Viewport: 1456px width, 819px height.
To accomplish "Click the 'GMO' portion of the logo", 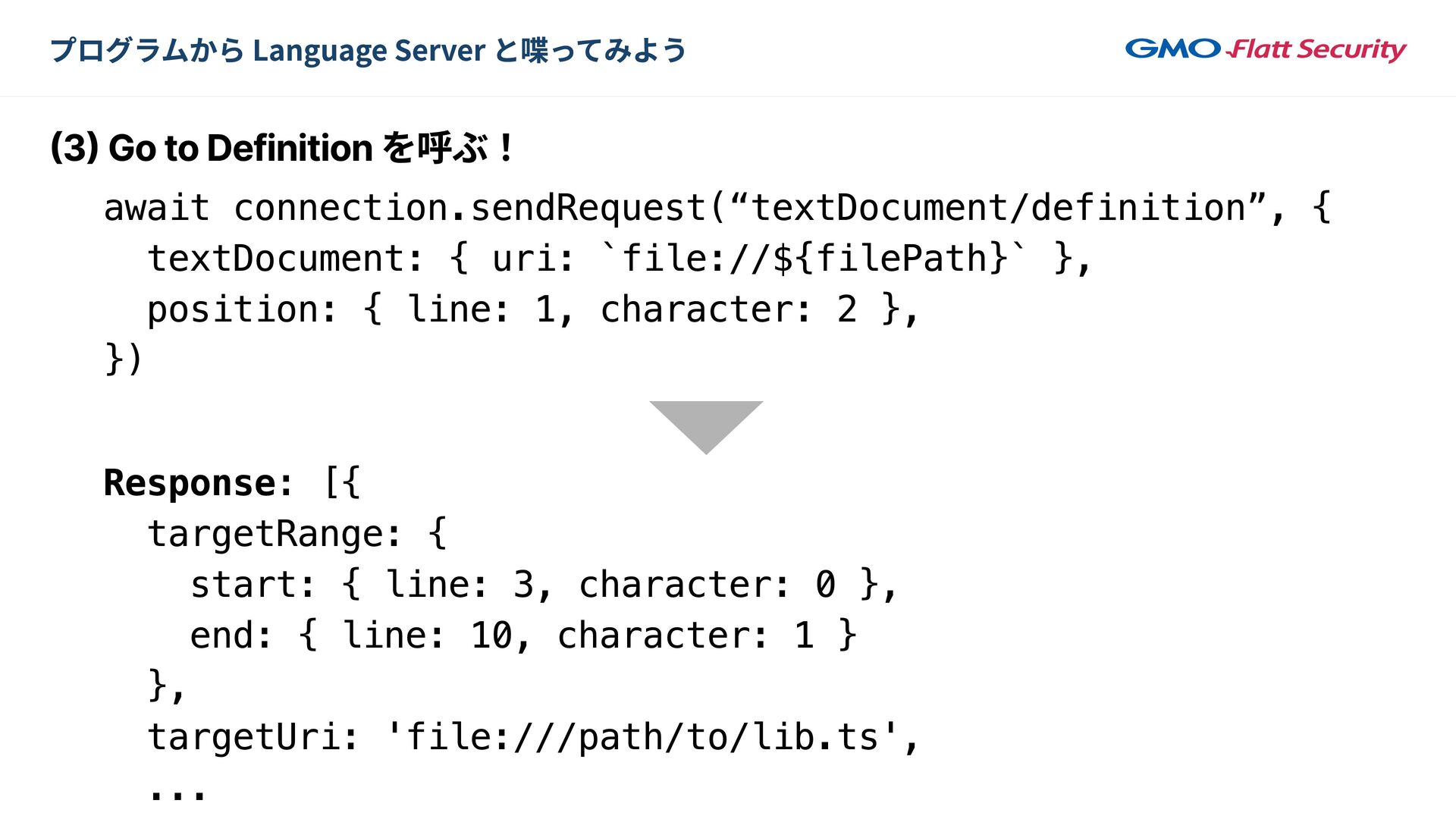I will coord(1172,49).
